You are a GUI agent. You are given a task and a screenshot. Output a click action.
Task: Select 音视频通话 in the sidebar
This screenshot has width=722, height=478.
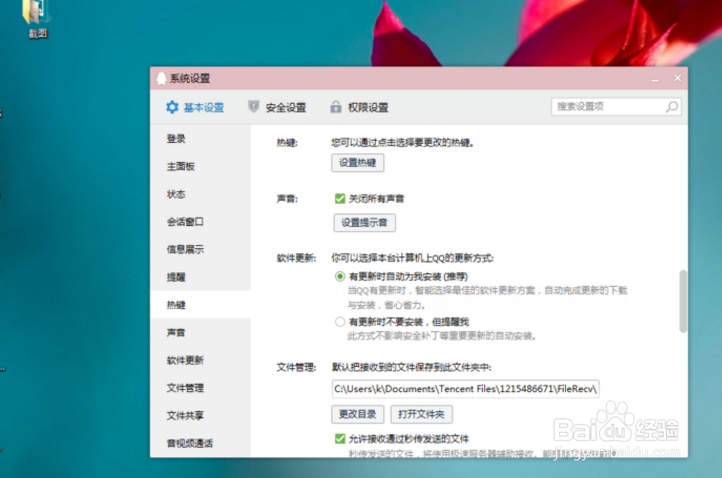[x=200, y=443]
